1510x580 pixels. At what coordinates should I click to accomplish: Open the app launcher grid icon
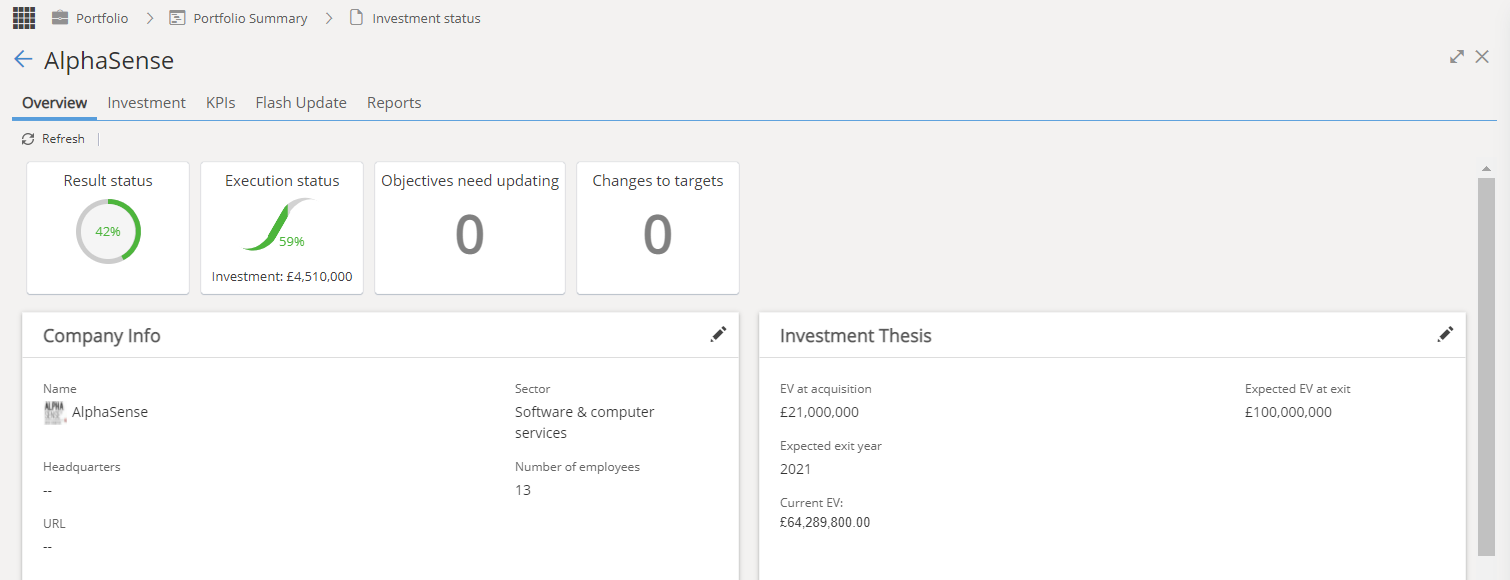pos(24,18)
